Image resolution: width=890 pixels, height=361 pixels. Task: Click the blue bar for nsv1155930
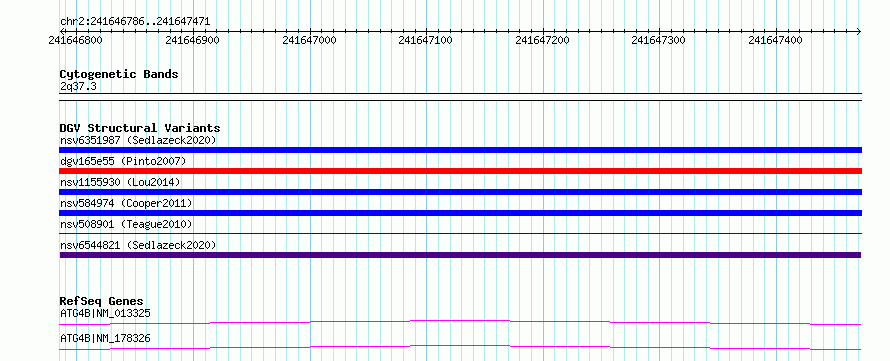pos(460,192)
